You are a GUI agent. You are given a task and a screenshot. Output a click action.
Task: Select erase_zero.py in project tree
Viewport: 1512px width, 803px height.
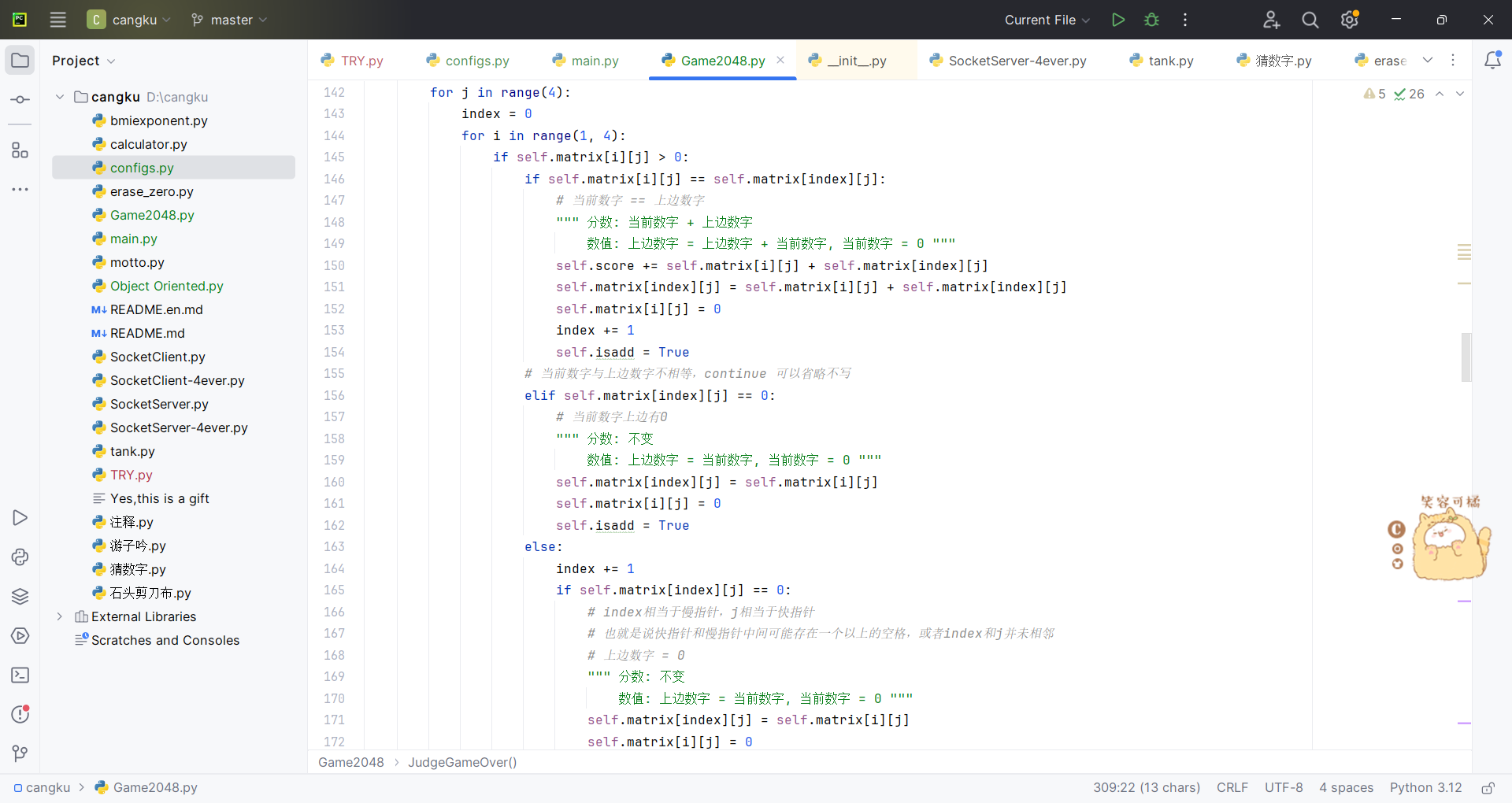pyautogui.click(x=152, y=191)
